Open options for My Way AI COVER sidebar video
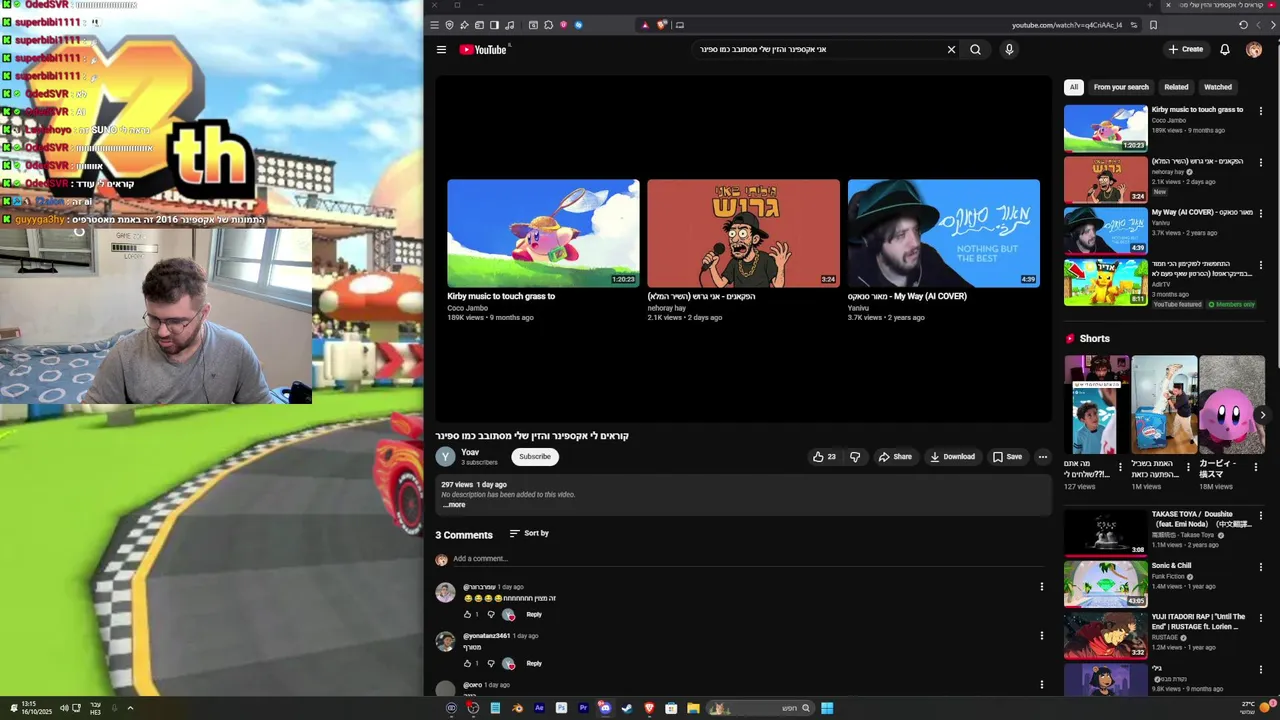 (x=1260, y=214)
